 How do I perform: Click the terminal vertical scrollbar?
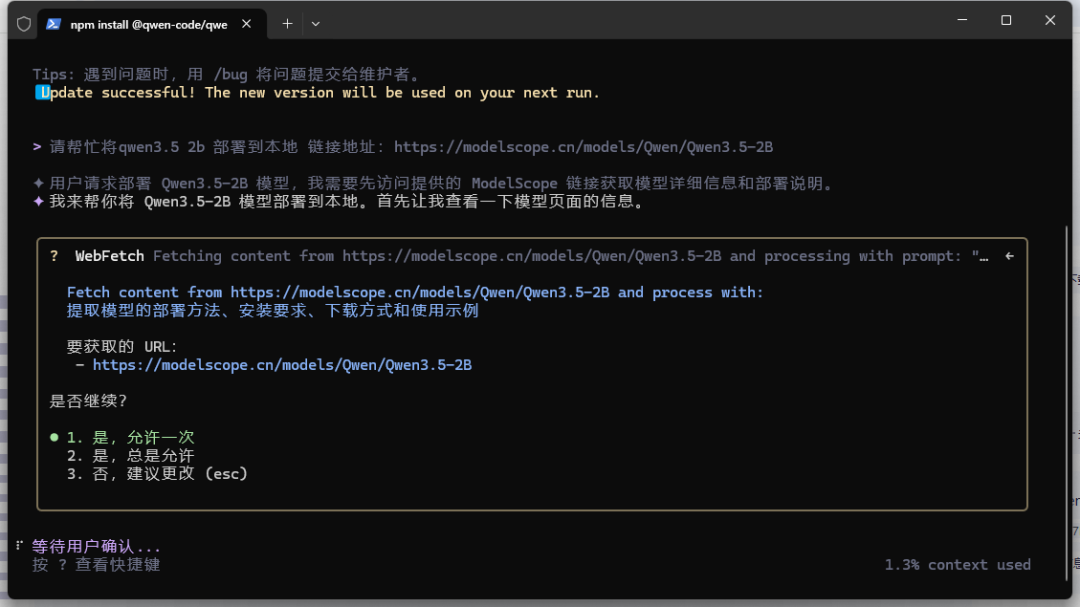click(x=1068, y=403)
